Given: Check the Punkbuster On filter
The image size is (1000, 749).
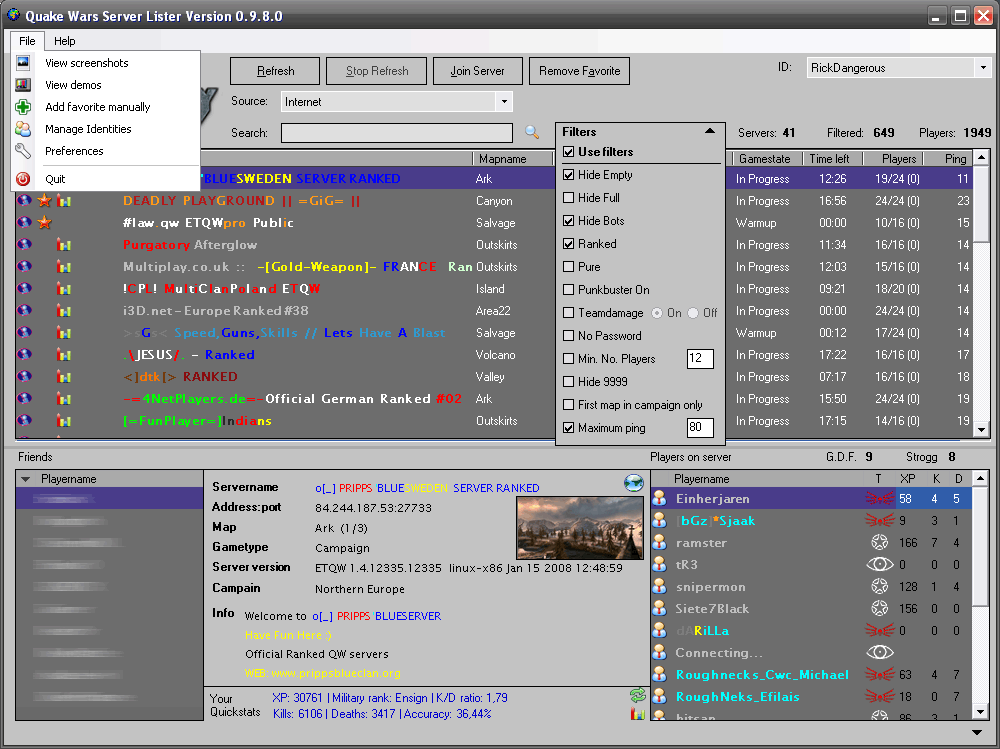Looking at the screenshot, I should click(568, 290).
